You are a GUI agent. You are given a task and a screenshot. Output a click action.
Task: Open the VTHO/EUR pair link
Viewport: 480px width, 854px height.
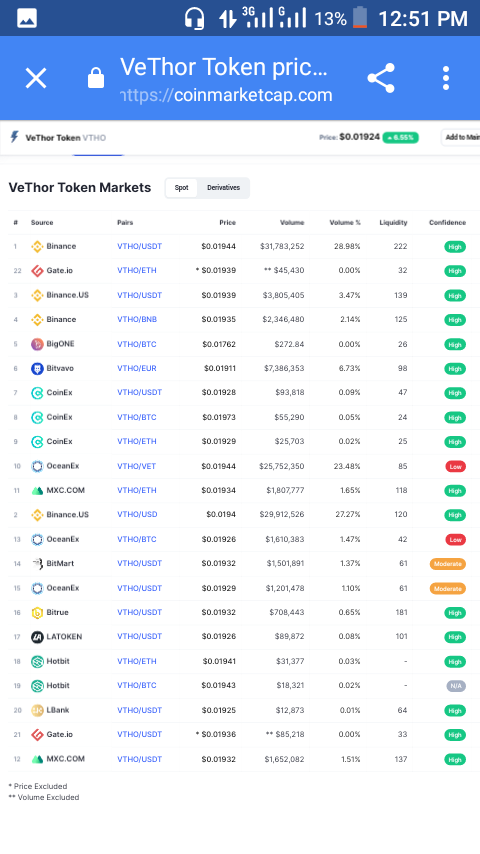[137, 369]
